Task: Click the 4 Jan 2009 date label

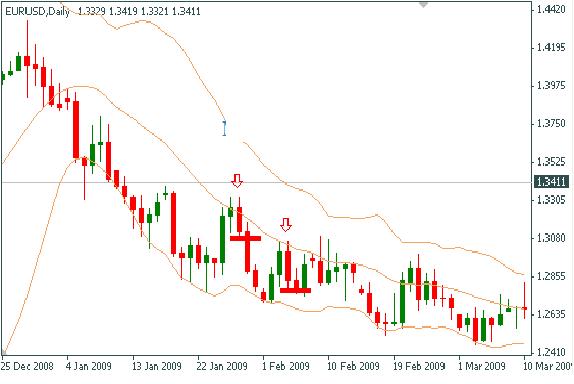Action: tap(89, 366)
